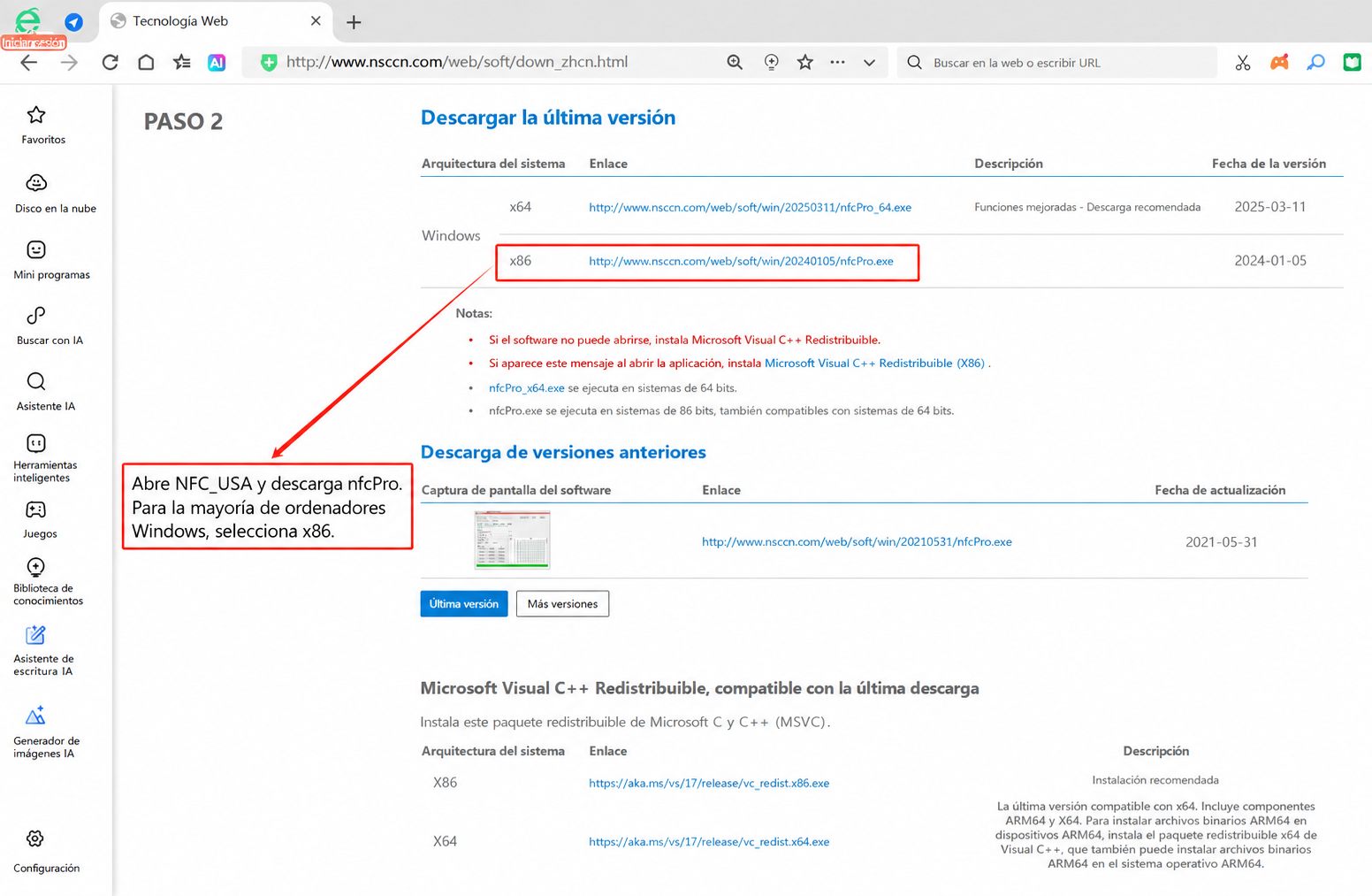Viewport: 1372px width, 896px height.
Task: Select the 2025-03-11 version date
Action: [1270, 207]
